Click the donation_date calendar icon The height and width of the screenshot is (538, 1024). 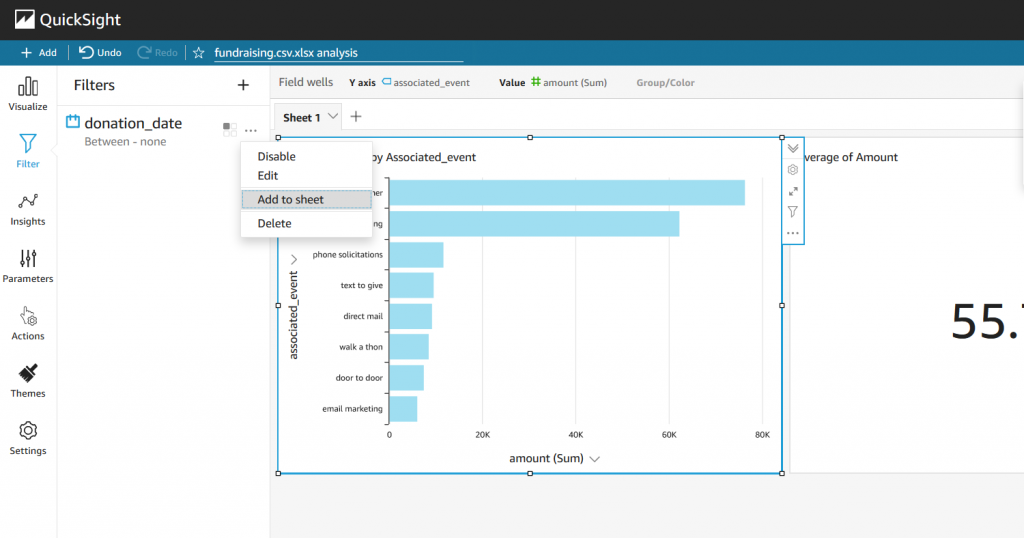[72, 121]
